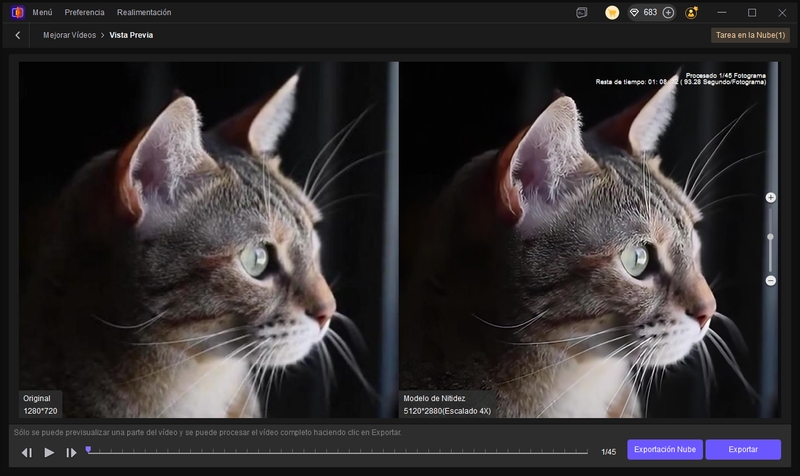The image size is (800, 476).
Task: Zoom out with the minus button
Action: (x=770, y=281)
